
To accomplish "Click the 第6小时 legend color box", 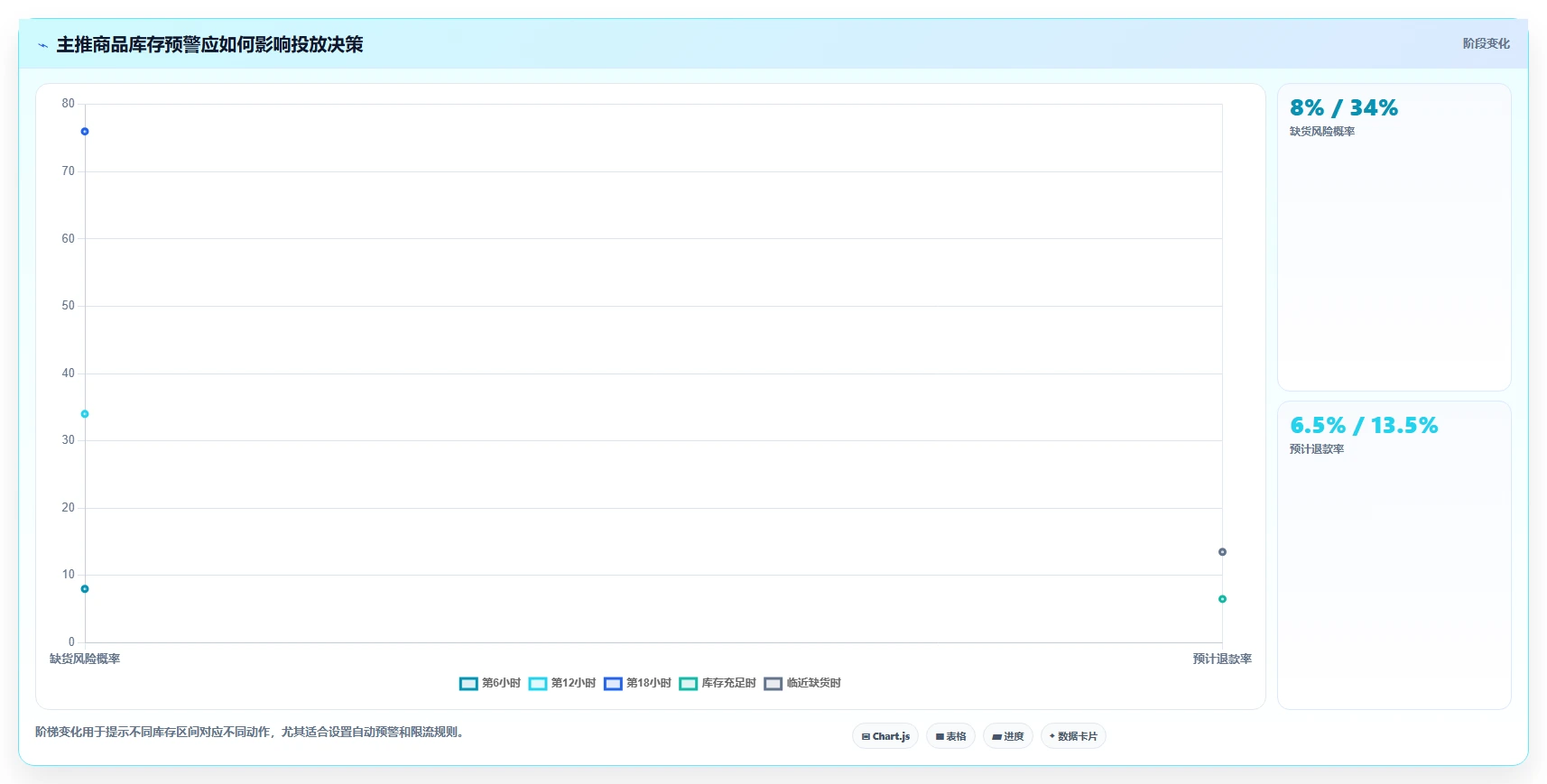I will click(468, 683).
